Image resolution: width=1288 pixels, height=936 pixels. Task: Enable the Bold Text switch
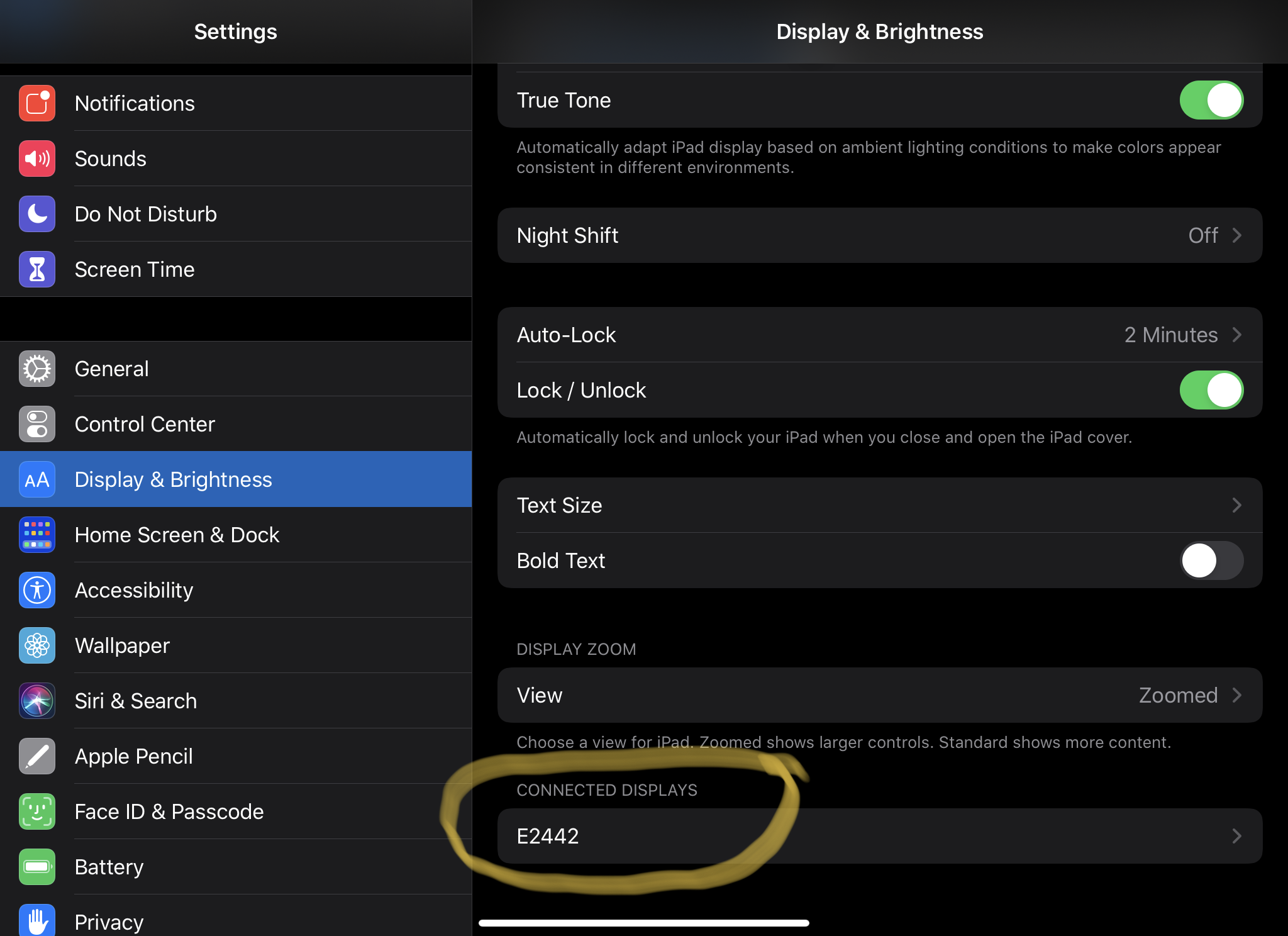1211,560
